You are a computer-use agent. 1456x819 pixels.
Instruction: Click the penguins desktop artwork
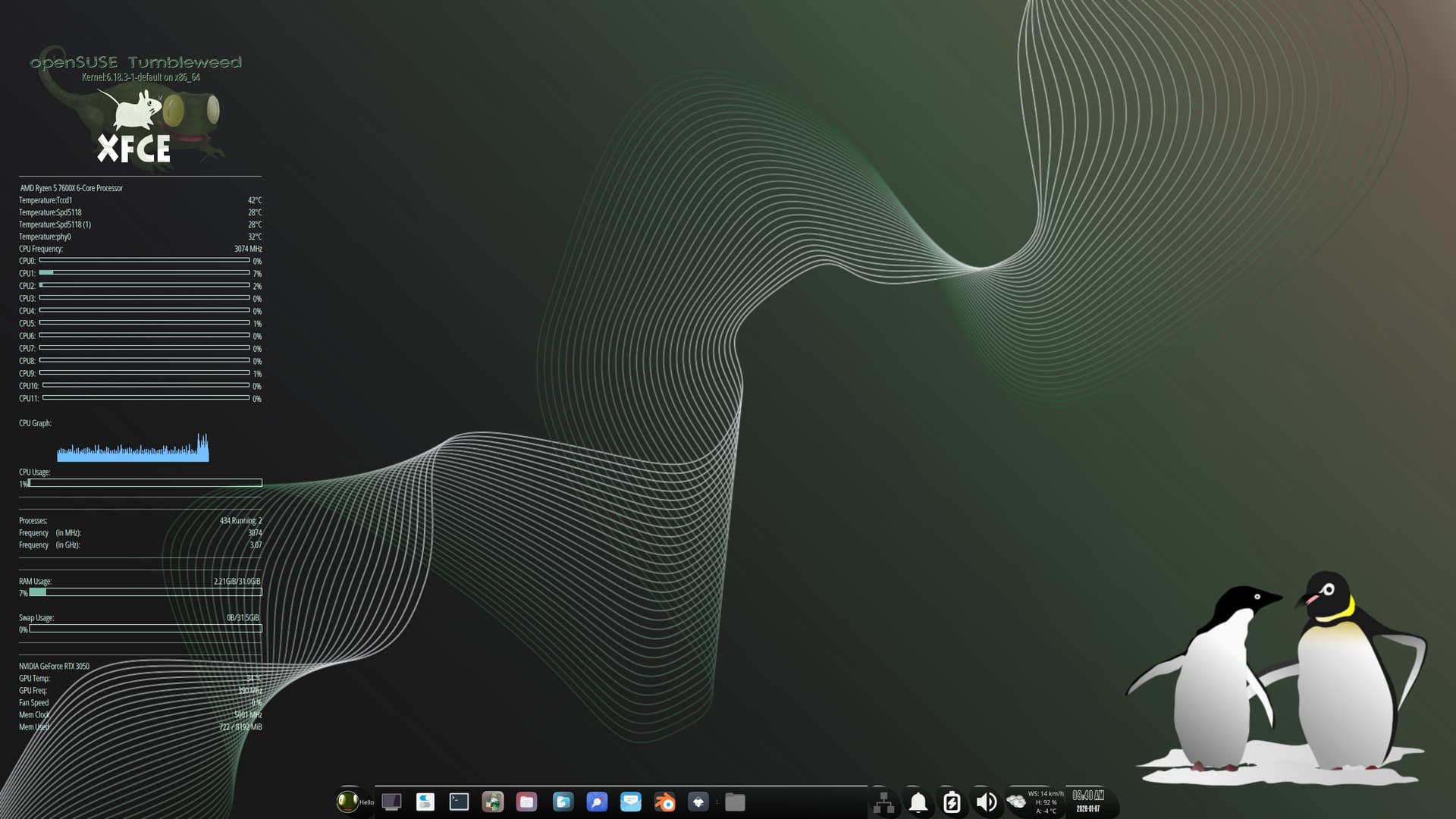coord(1282,682)
